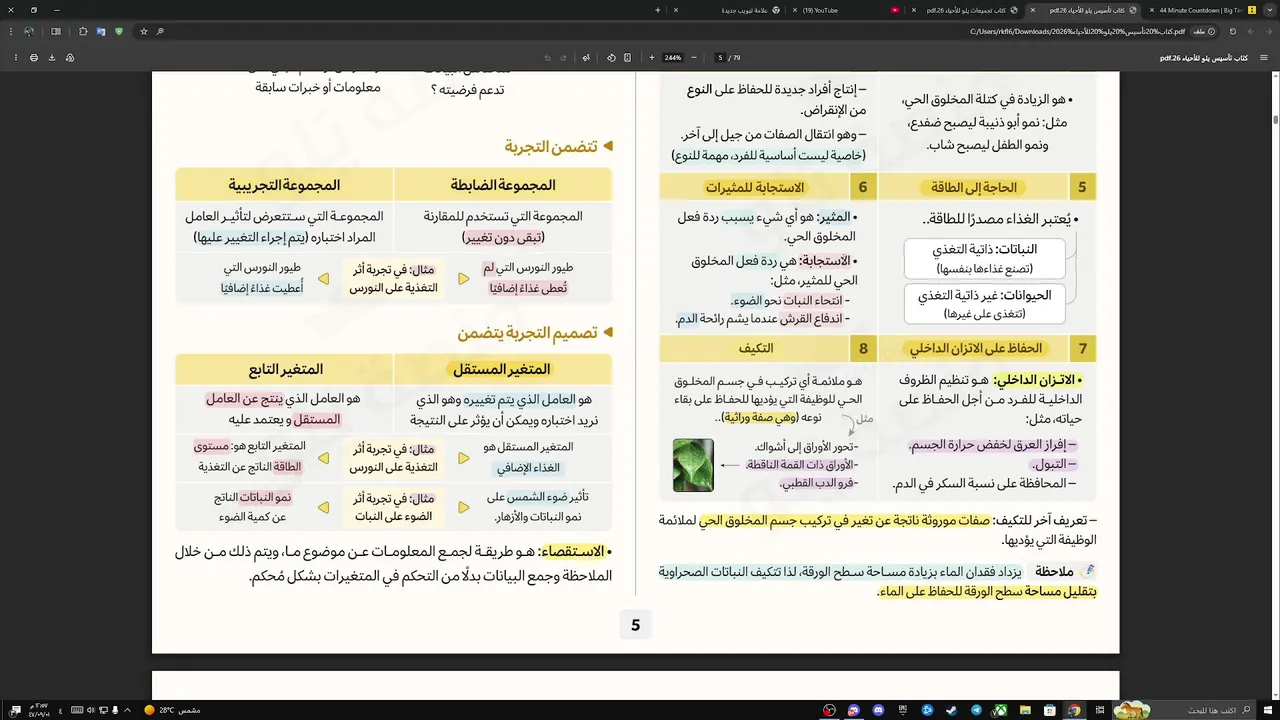Open the side panel icon
The height and width of the screenshot is (720, 1280).
(56, 31)
